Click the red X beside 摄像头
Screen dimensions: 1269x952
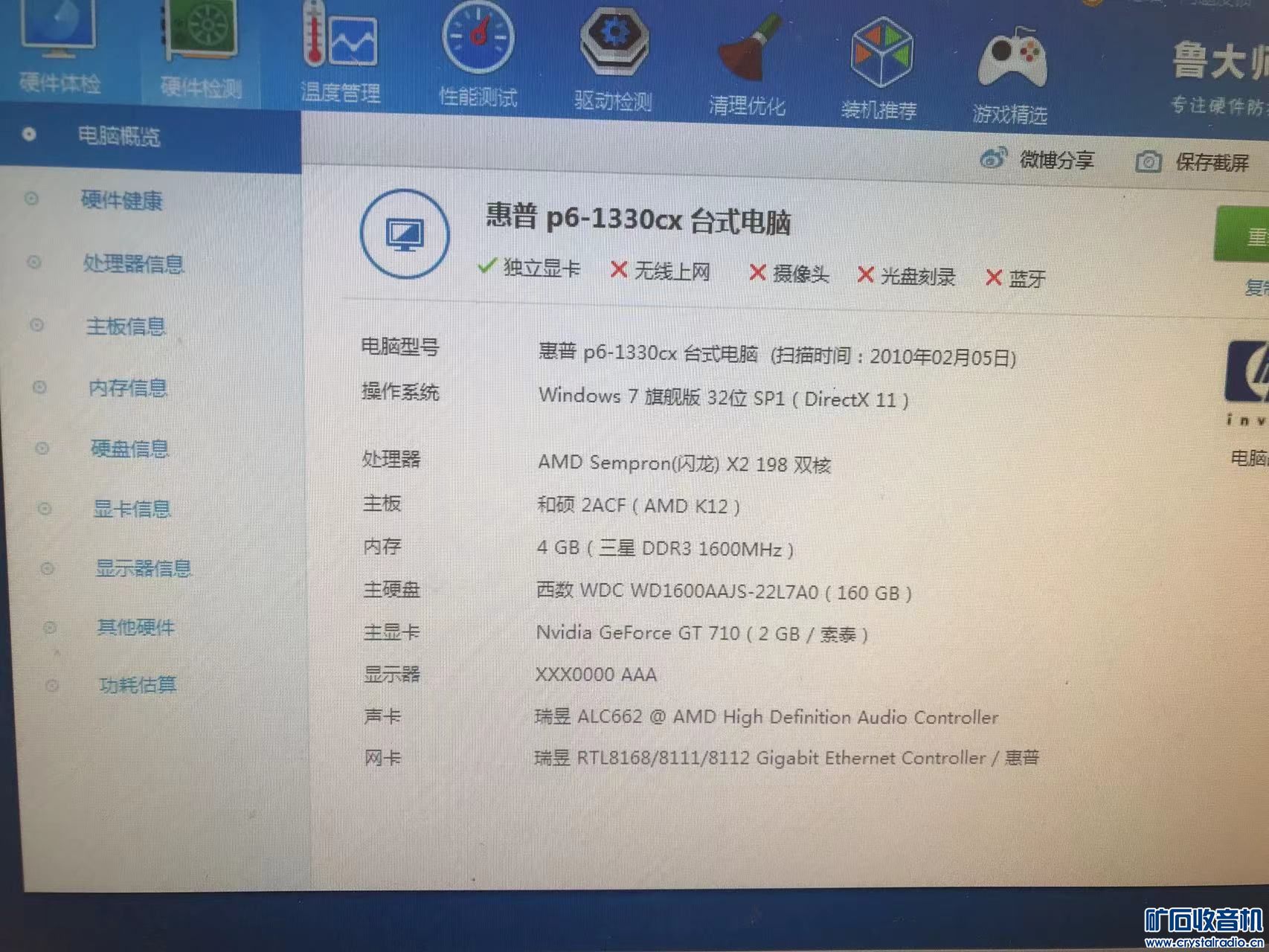(x=757, y=273)
